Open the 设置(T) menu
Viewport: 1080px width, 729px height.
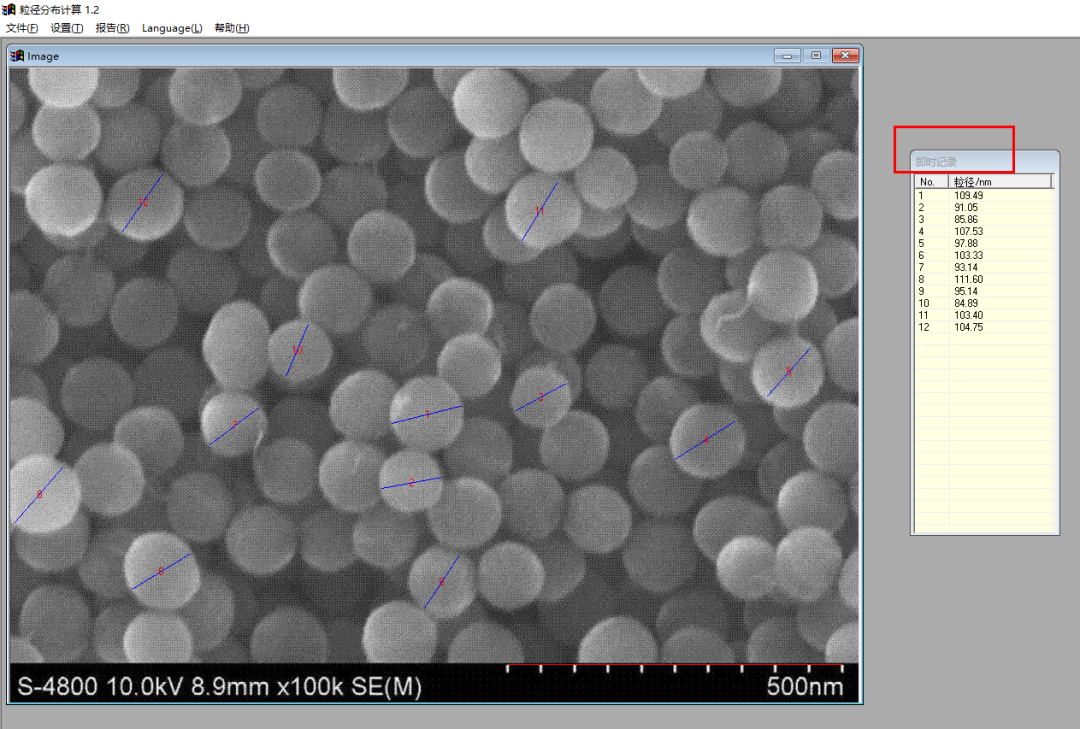[x=66, y=28]
